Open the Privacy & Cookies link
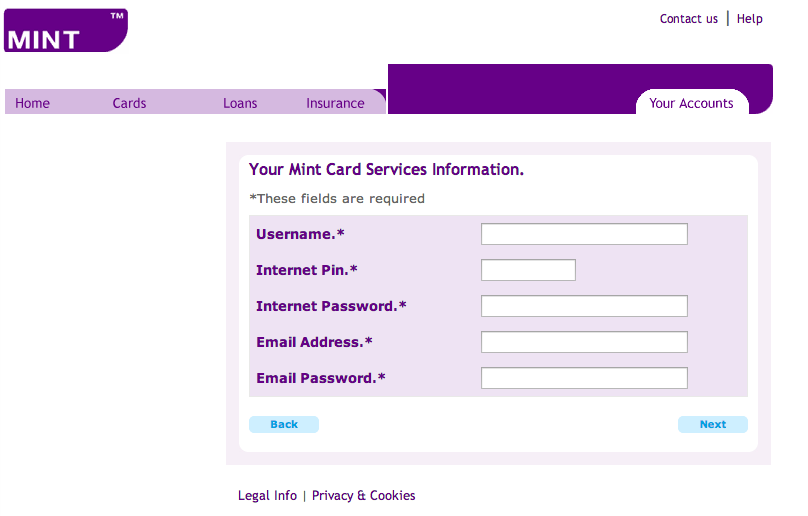808x516 pixels. [x=363, y=496]
